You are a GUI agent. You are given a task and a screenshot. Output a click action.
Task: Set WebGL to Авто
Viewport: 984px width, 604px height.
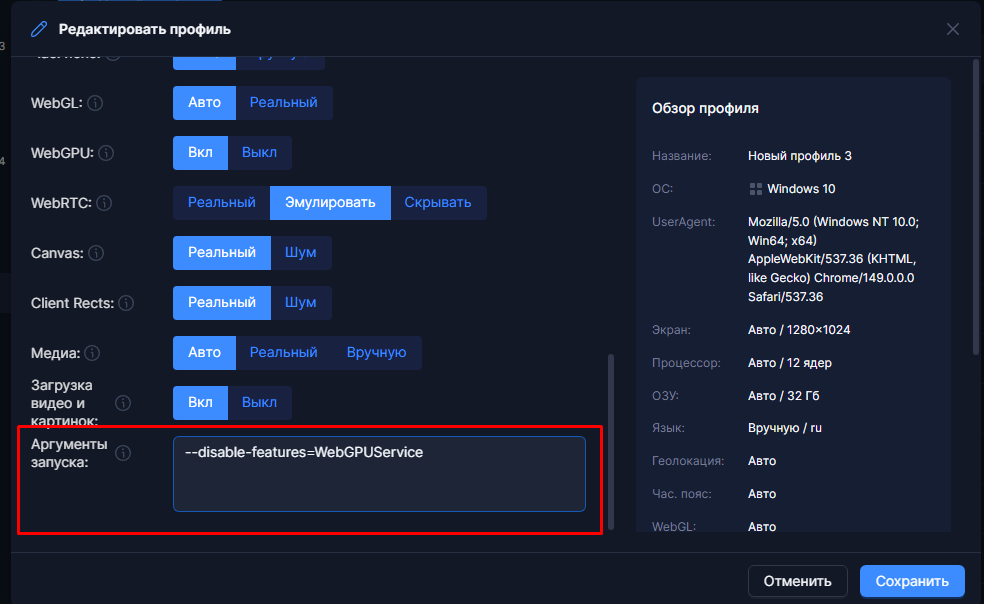[x=205, y=102]
